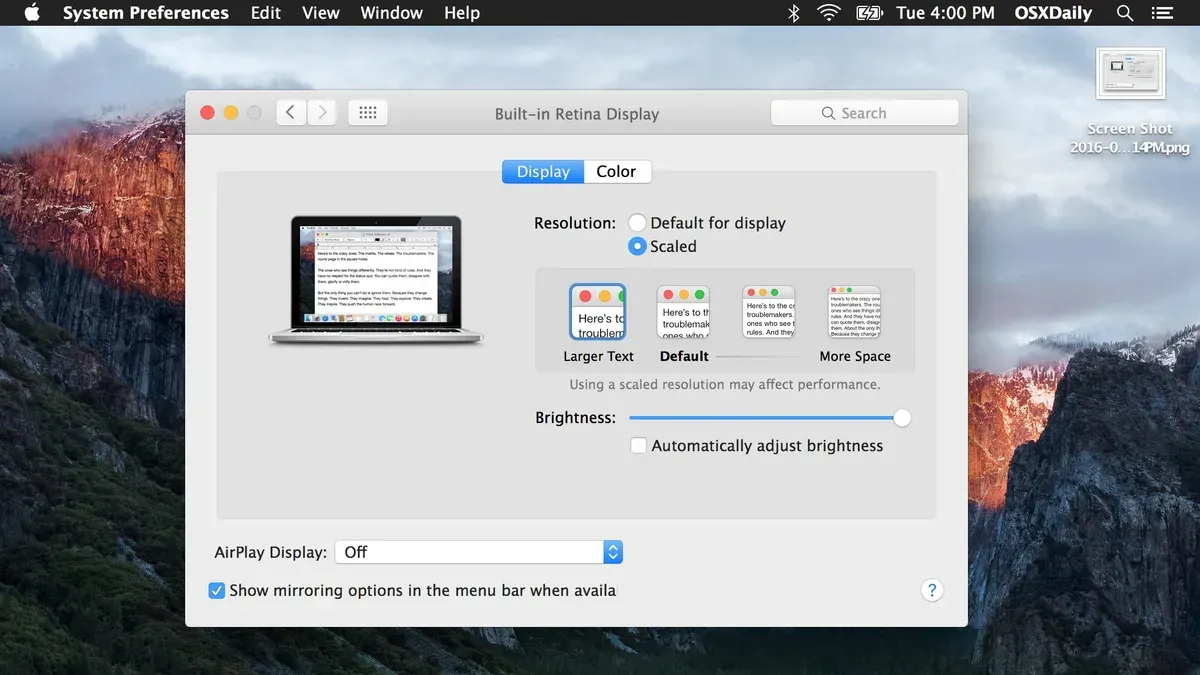1200x675 pixels.
Task: Select the Default for display radio button
Action: pos(637,223)
